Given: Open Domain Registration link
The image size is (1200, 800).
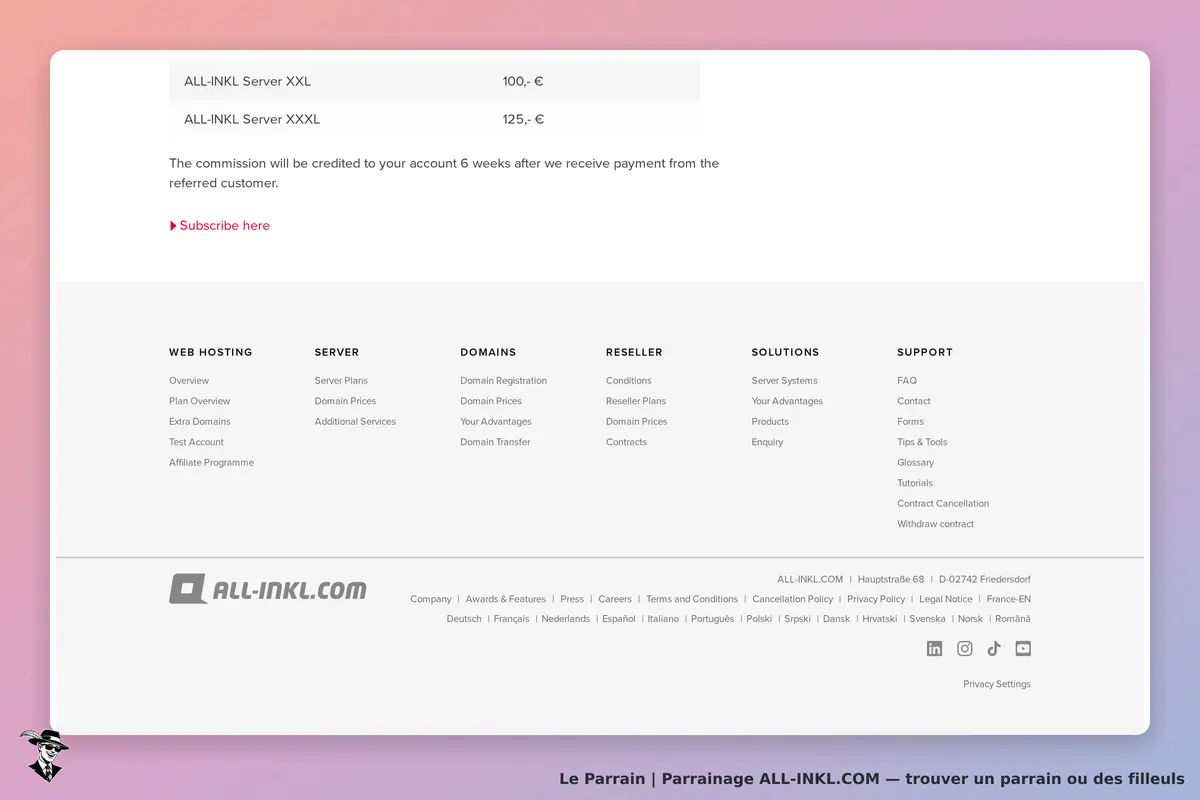Looking at the screenshot, I should coord(503,381).
